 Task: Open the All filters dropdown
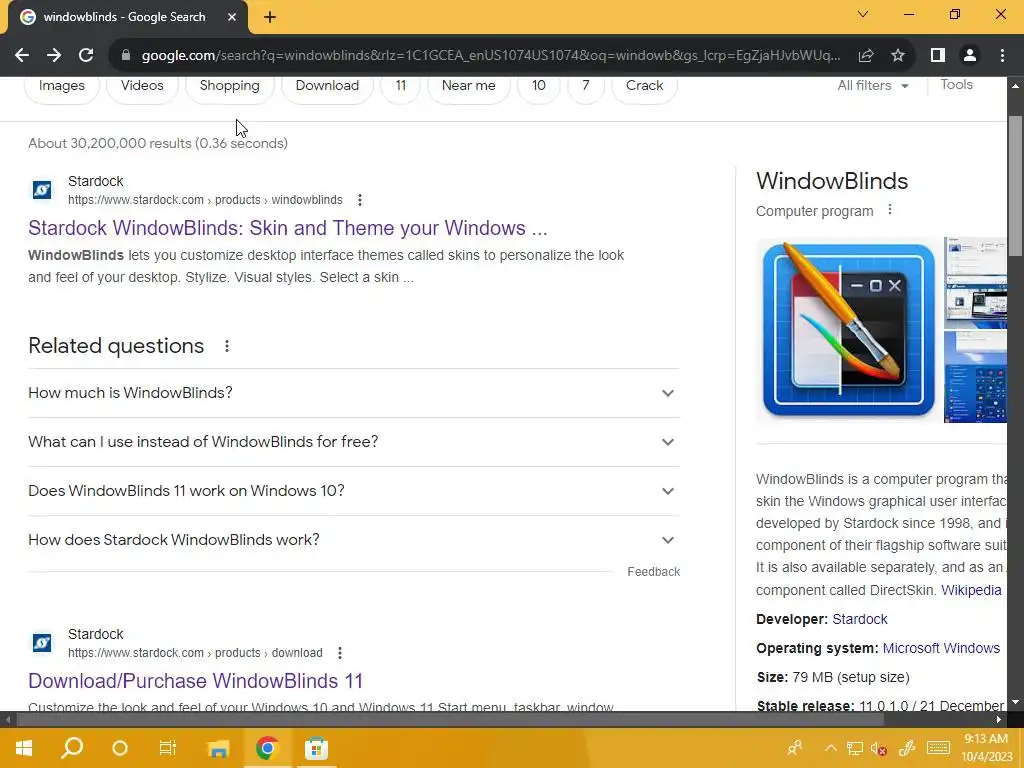coord(873,86)
